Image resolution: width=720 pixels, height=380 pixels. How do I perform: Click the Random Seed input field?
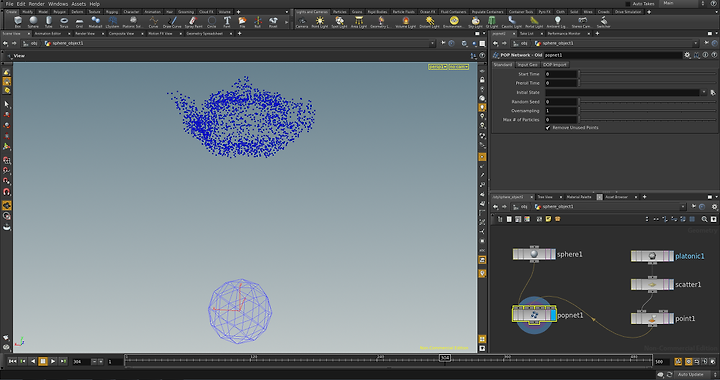coord(561,101)
